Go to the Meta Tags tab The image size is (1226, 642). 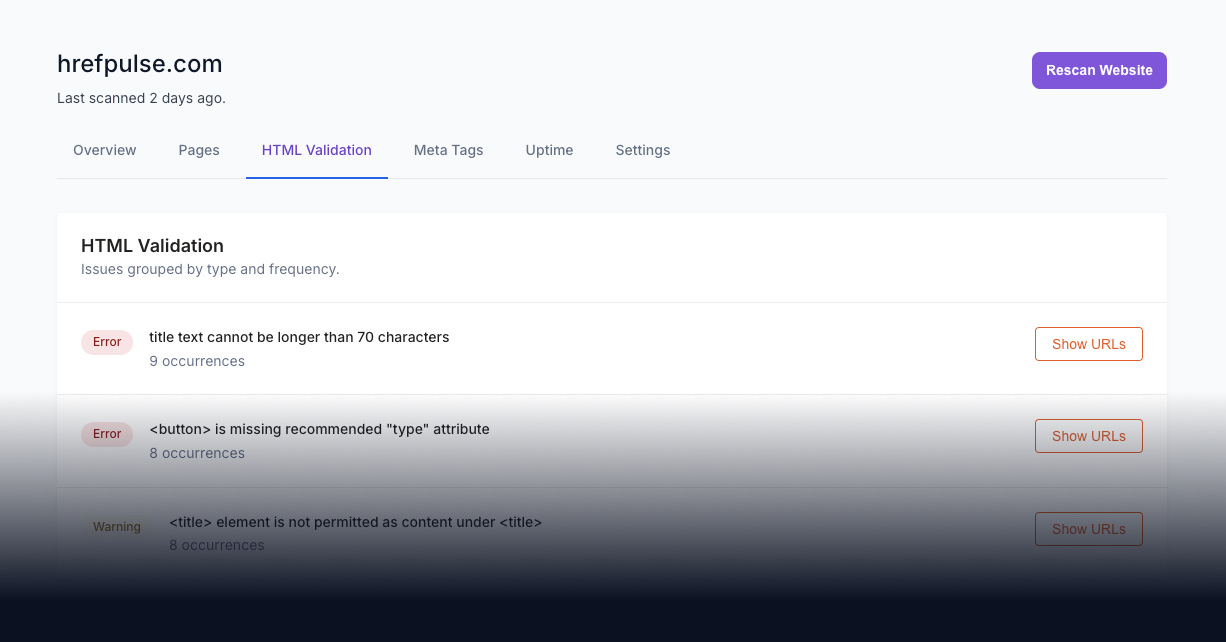[x=449, y=150]
